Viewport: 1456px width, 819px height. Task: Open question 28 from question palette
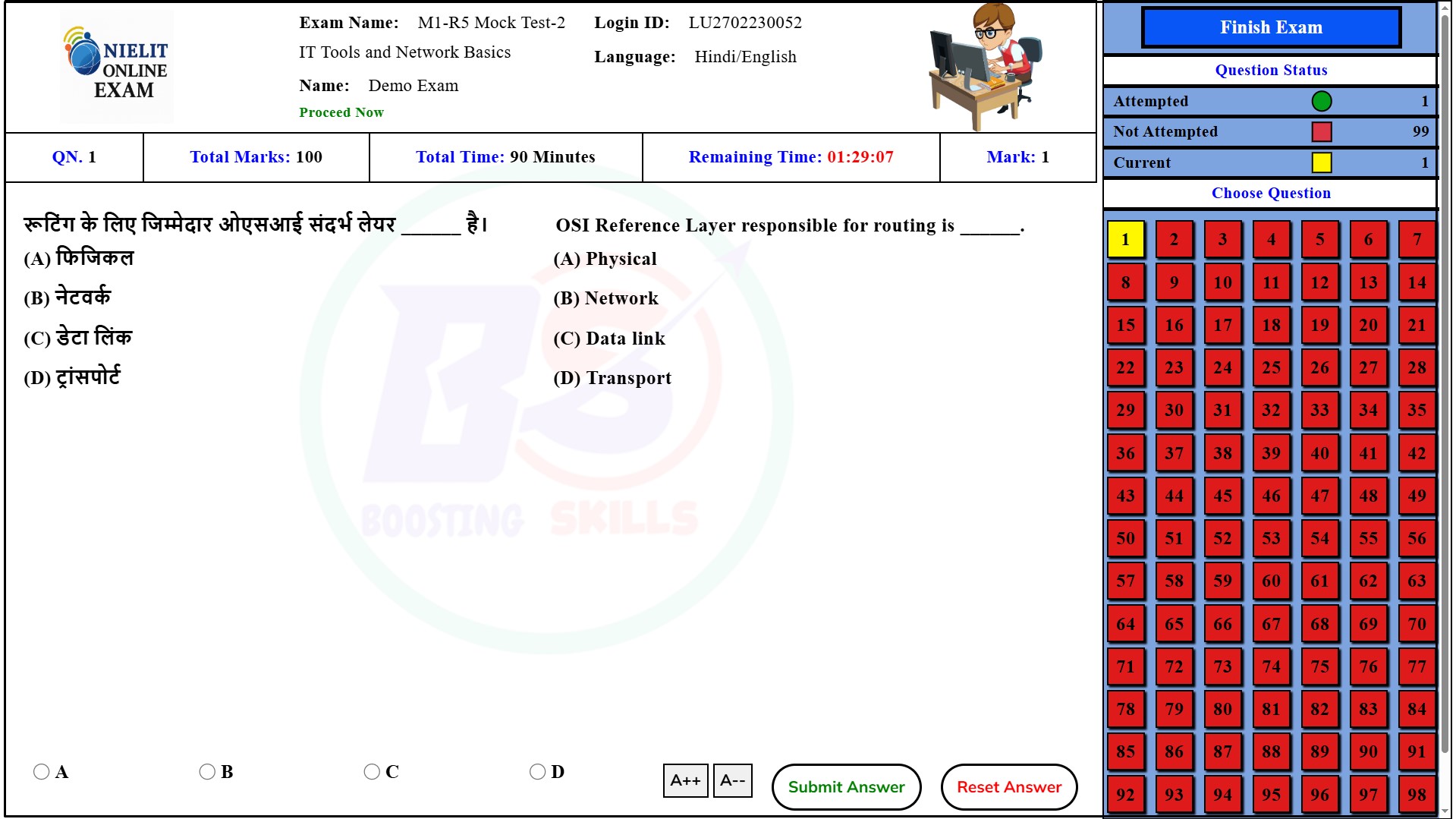(1416, 368)
